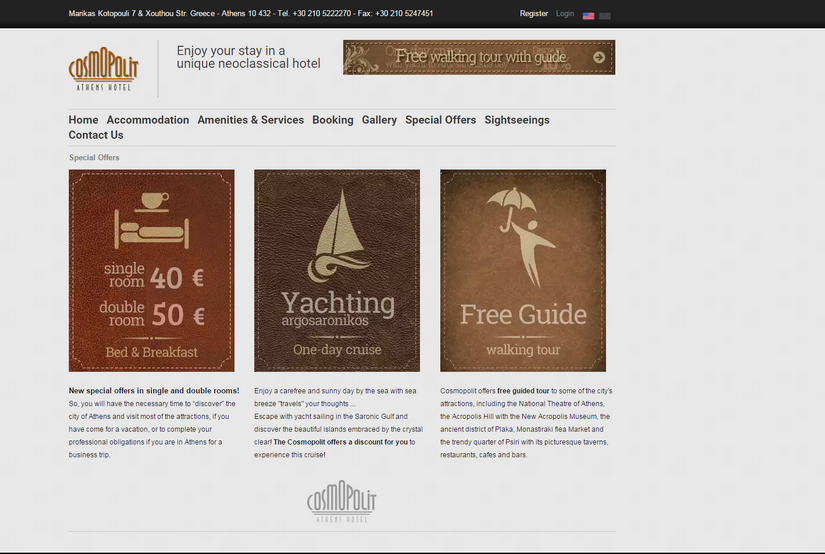Screen dimensions: 825x554
Task: Click the arrow on the walking tour banner
Action: (x=599, y=57)
